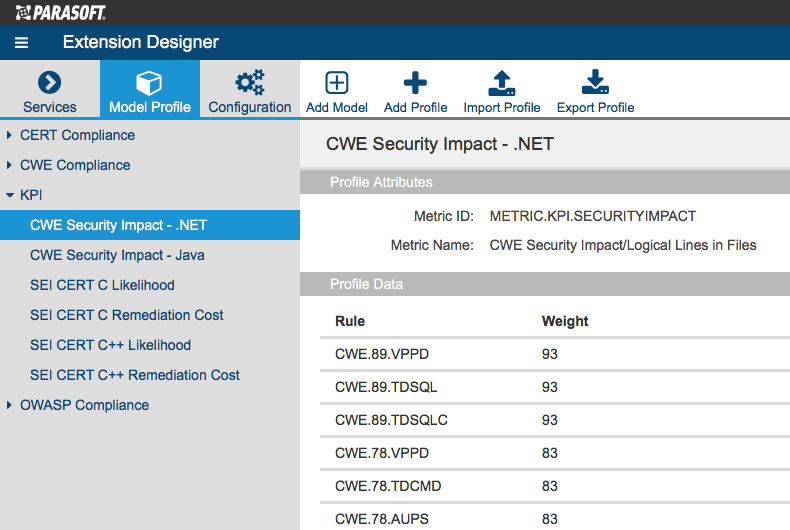The image size is (790, 530).
Task: Click the Metric Name label
Action: 432,245
